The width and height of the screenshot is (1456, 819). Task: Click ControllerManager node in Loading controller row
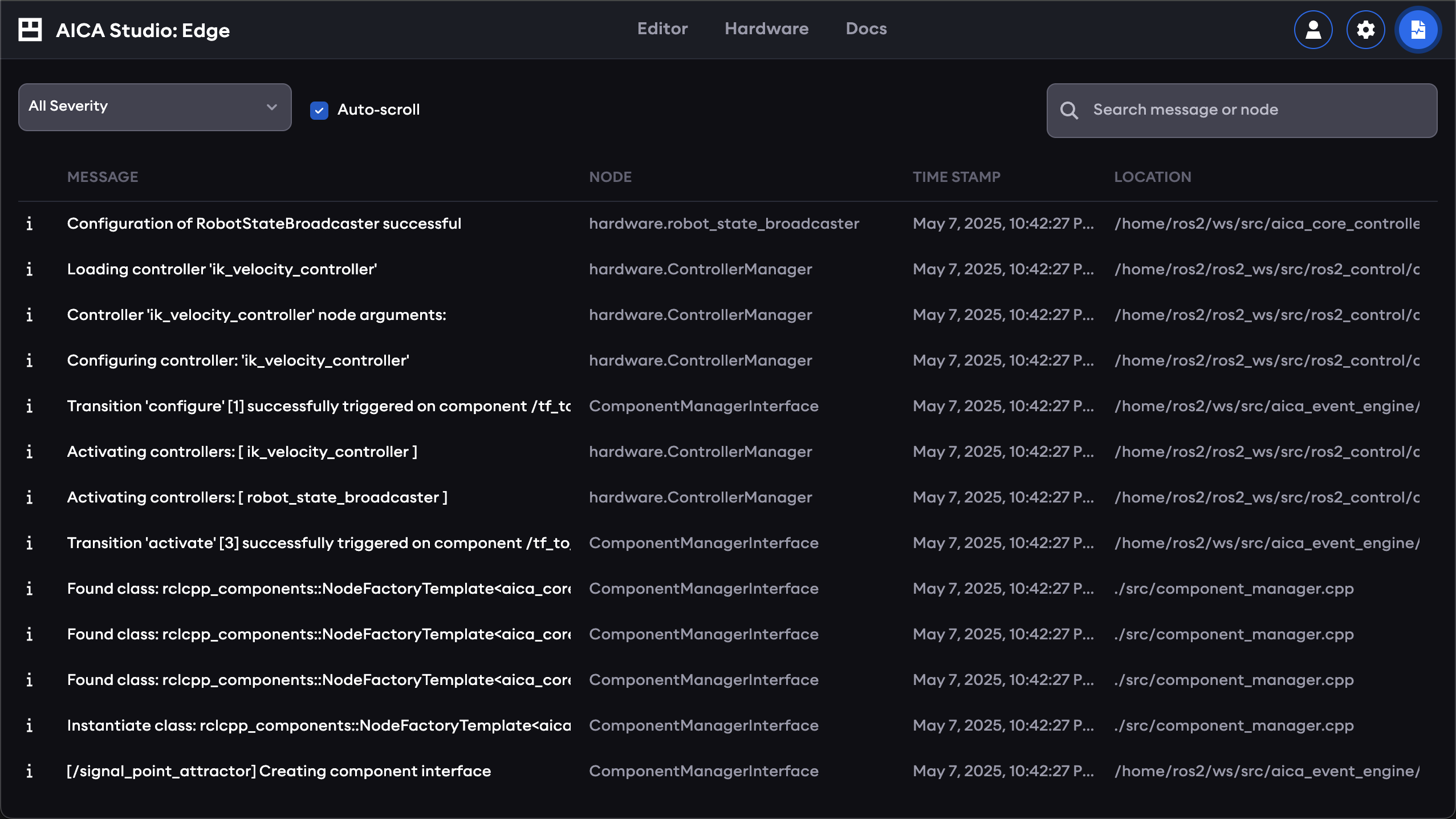click(701, 269)
